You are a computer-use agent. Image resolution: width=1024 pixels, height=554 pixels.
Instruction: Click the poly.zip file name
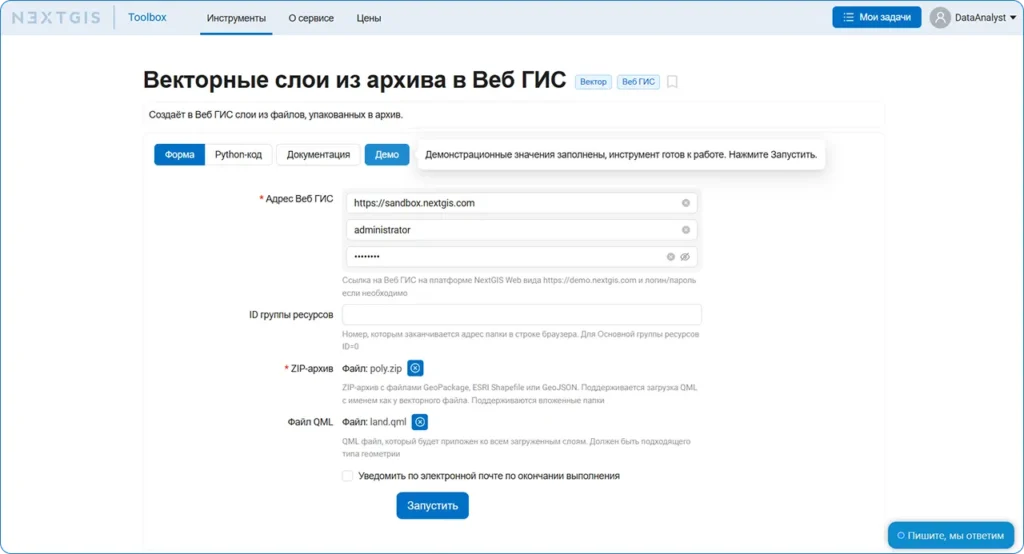pyautogui.click(x=386, y=368)
